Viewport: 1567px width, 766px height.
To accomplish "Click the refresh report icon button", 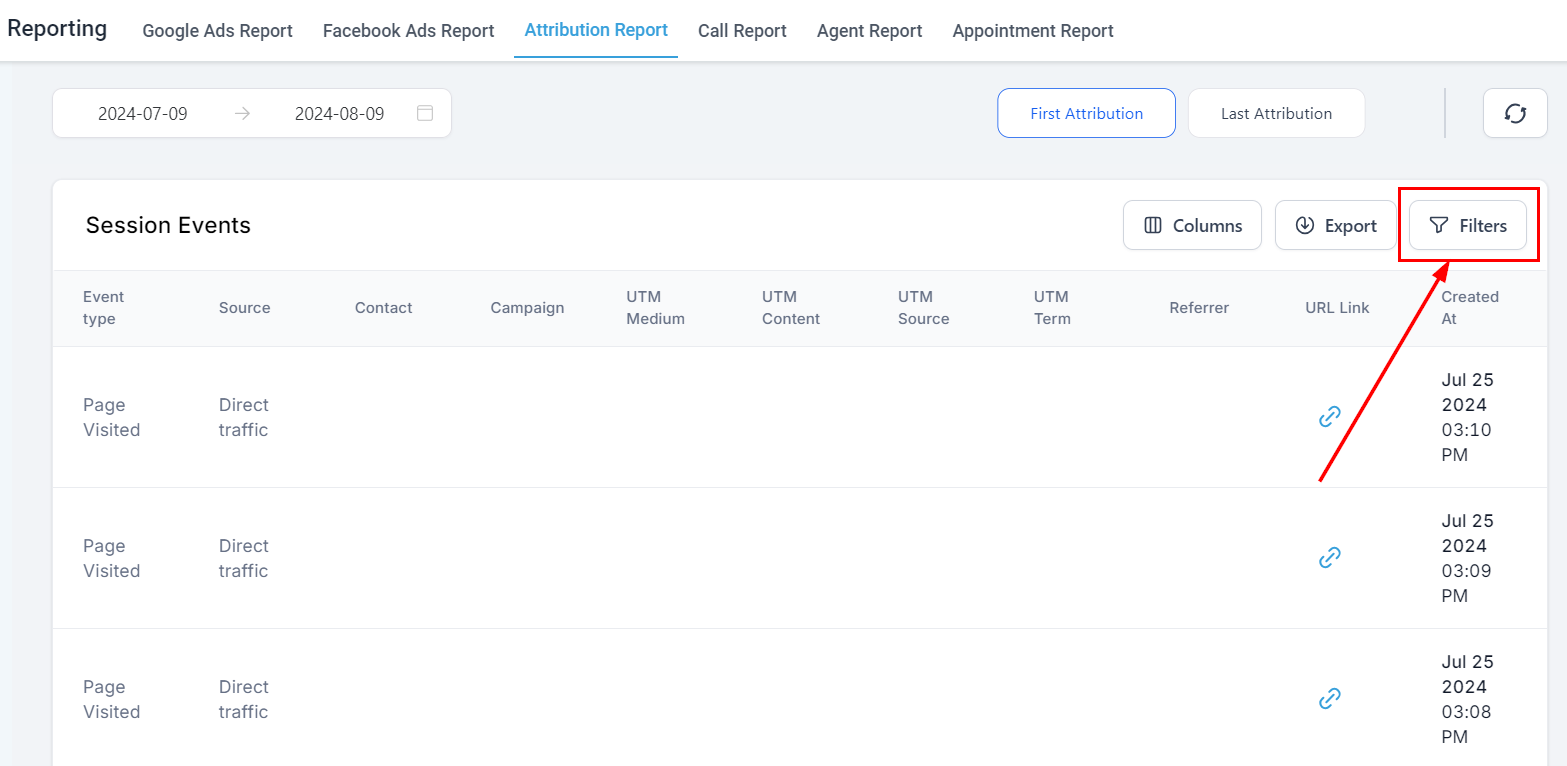I will [x=1515, y=113].
